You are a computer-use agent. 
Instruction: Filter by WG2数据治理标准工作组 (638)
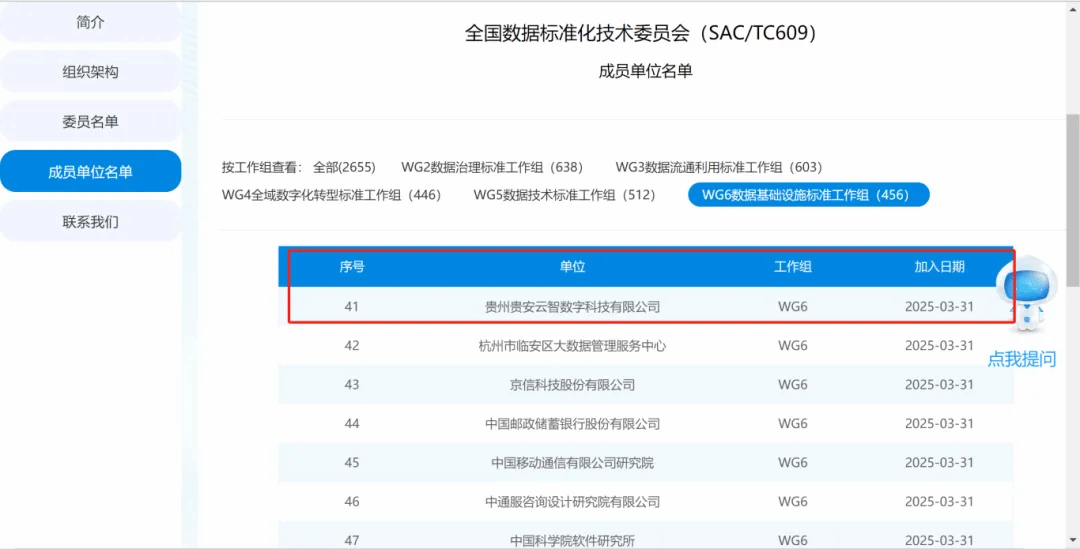click(x=492, y=167)
